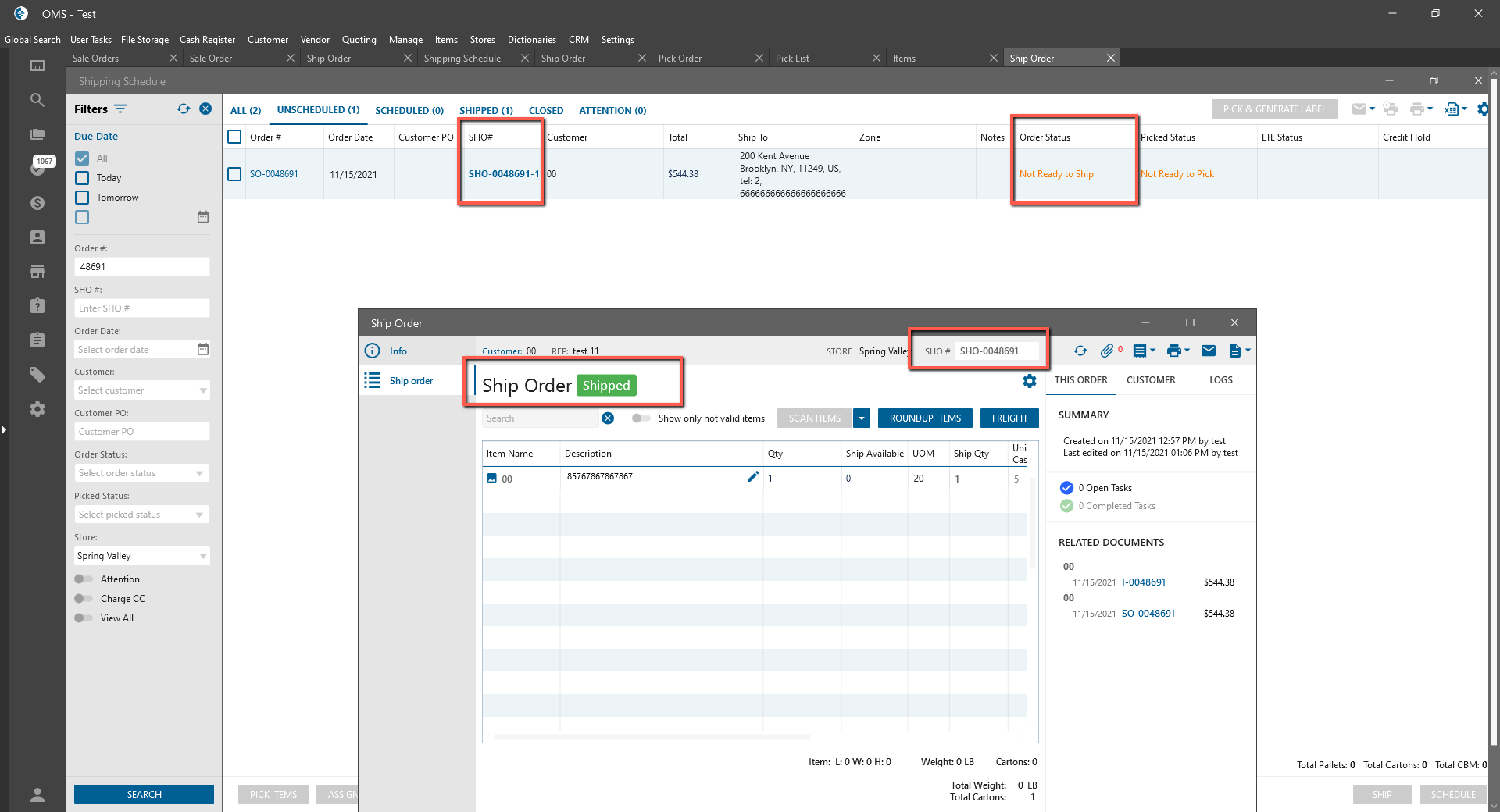Select the SO-0048691 row checkbox
Image resolution: width=1500 pixels, height=812 pixels.
234,174
